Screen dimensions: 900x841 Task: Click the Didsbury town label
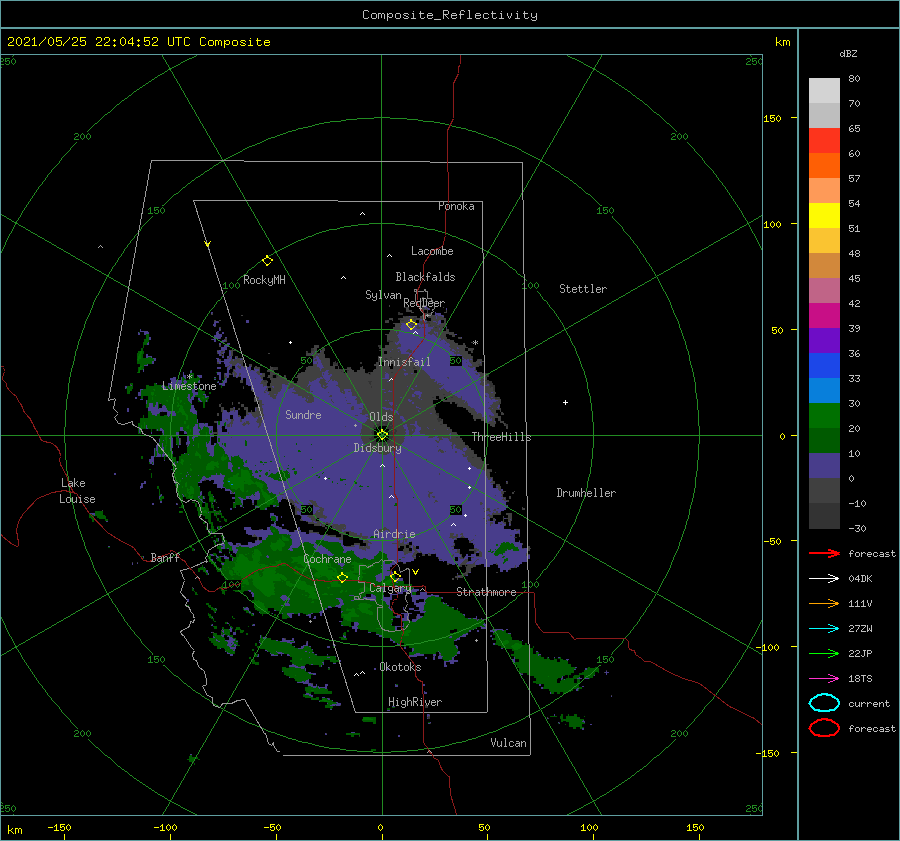(378, 448)
